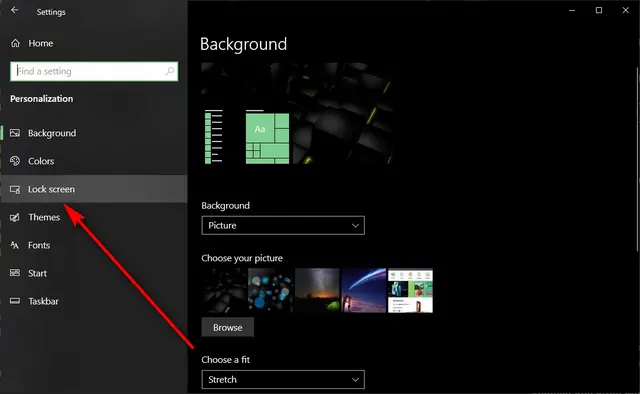The height and width of the screenshot is (394, 640).
Task: Choose the blue bokeh circles wallpaper thumbnail
Action: point(270,290)
